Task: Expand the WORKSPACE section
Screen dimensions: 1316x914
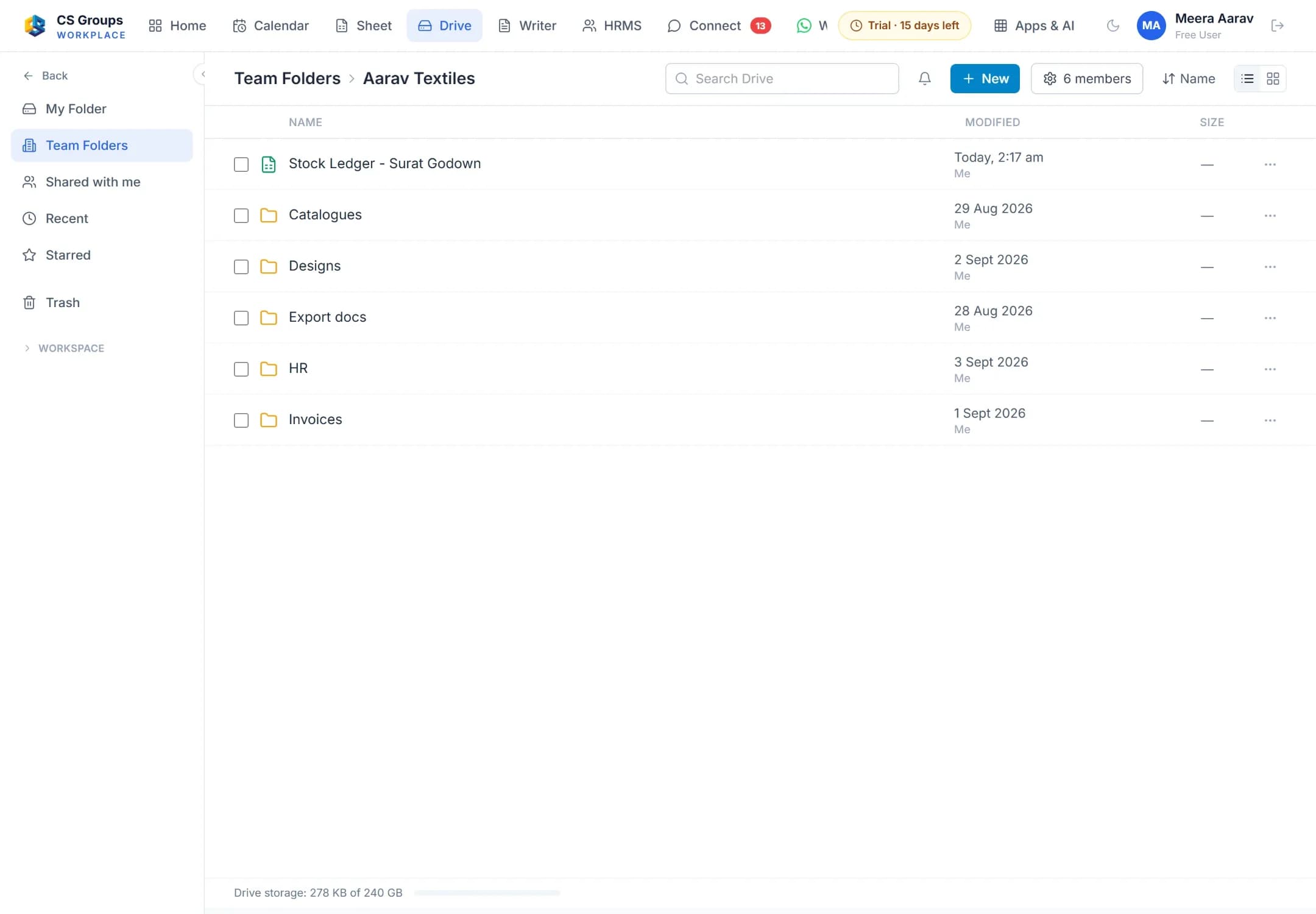Action: 64,348
